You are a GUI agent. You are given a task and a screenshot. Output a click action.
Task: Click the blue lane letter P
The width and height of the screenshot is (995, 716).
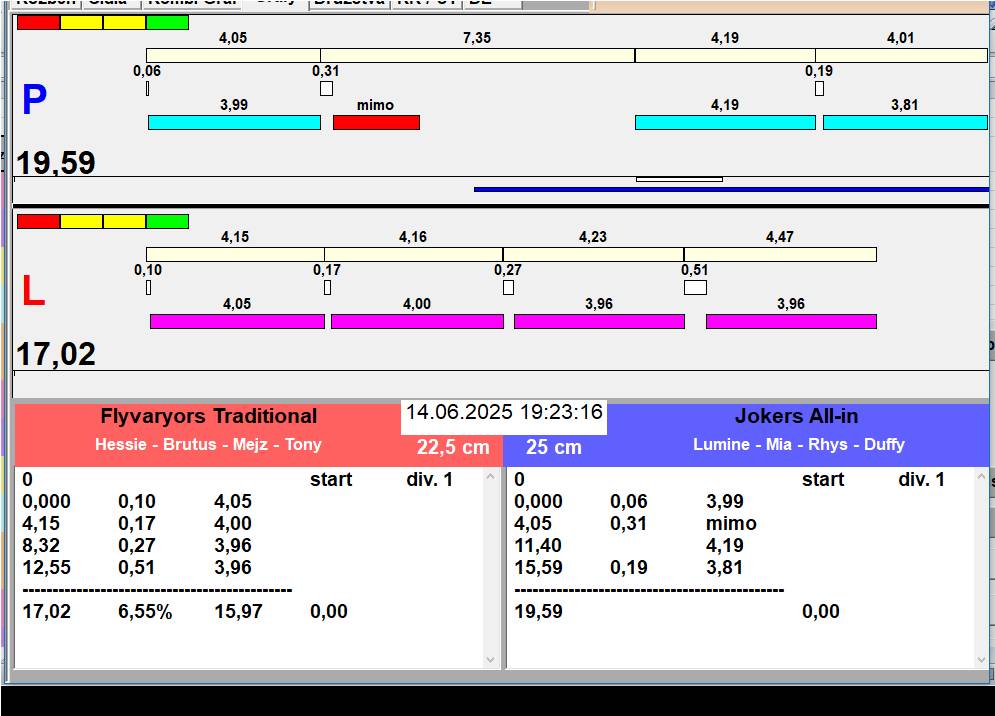pos(34,101)
